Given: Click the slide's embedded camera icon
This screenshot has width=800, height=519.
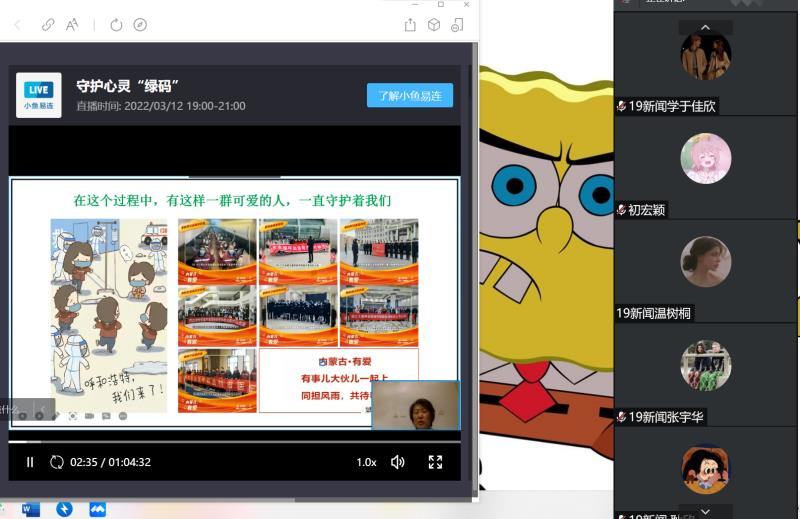Looking at the screenshot, I should [89, 416].
